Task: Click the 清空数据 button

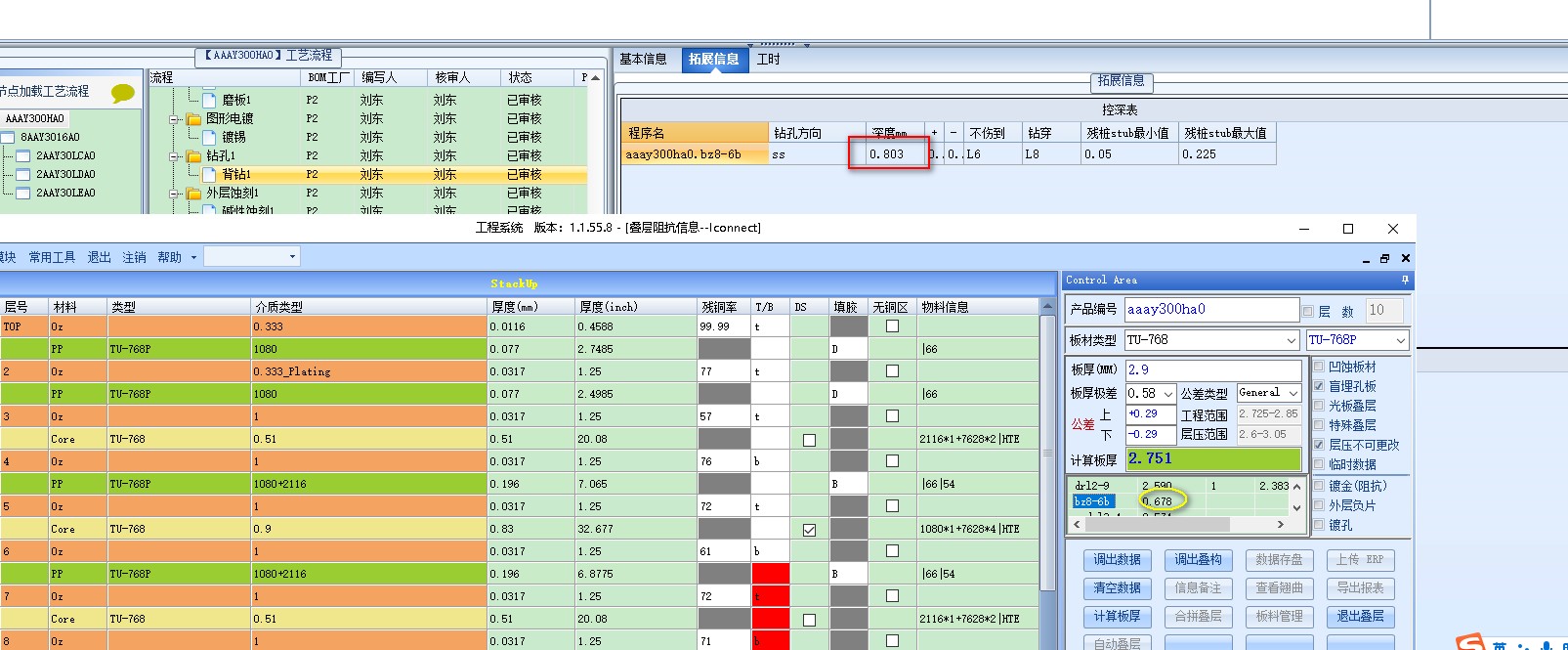Action: (x=1118, y=588)
